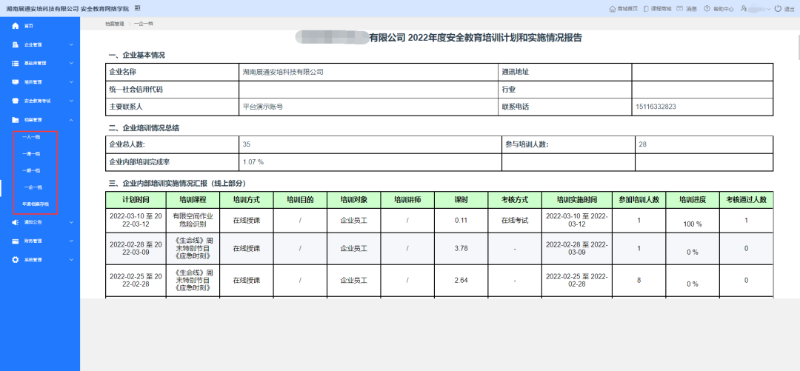
Task: Open the 年度档案存档 submenu item
Action: [x=36, y=204]
